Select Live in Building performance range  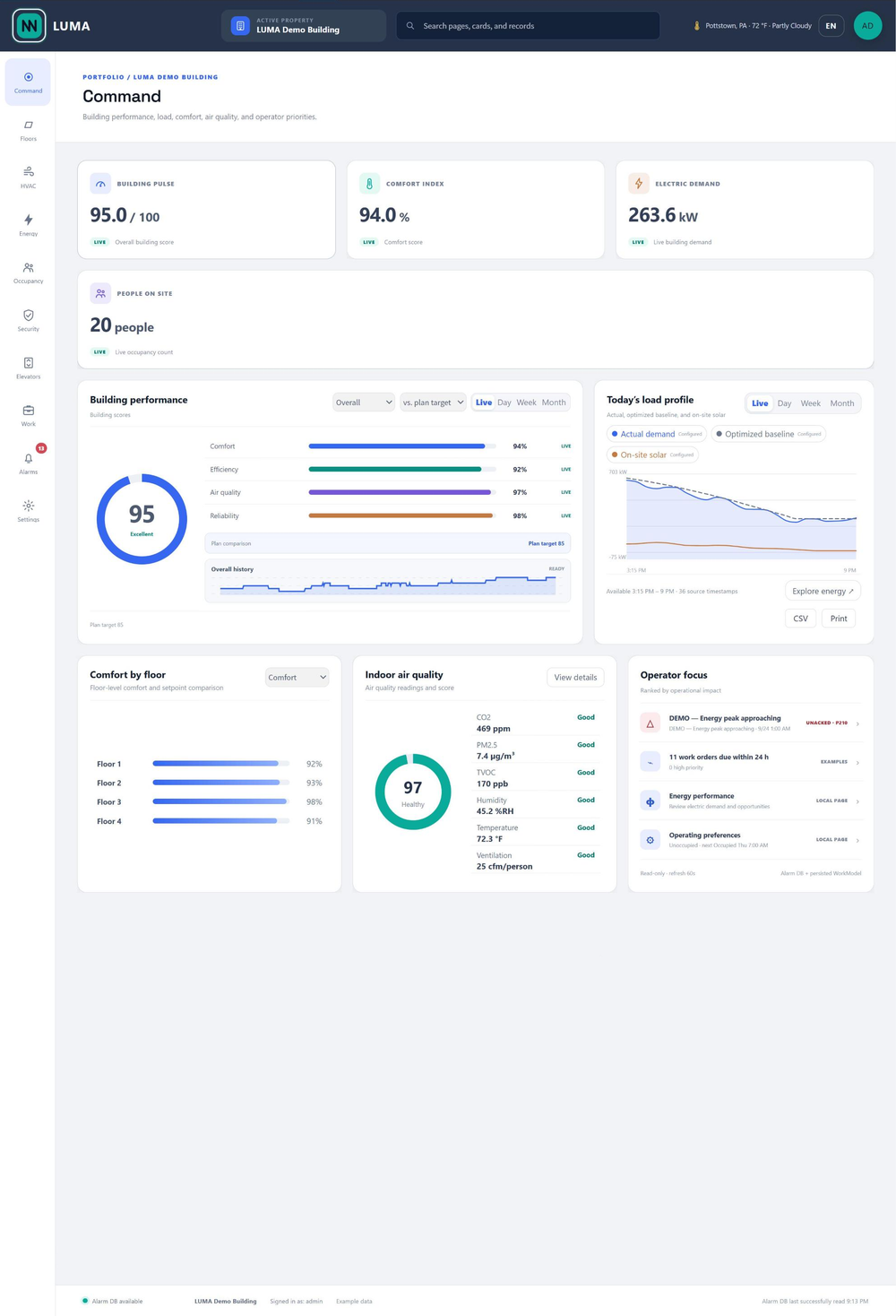coord(484,403)
